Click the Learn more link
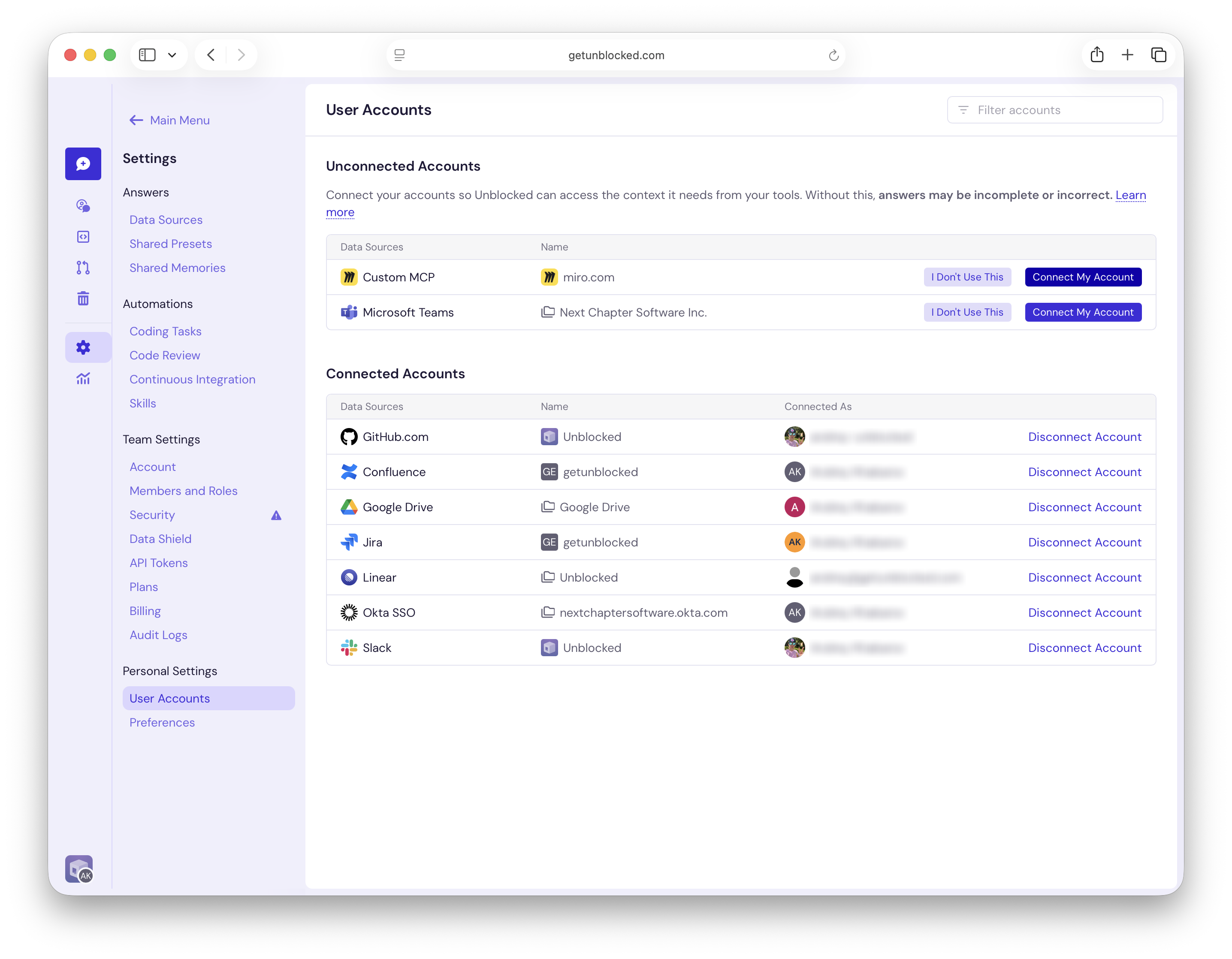This screenshot has width=1232, height=959. click(x=1130, y=195)
